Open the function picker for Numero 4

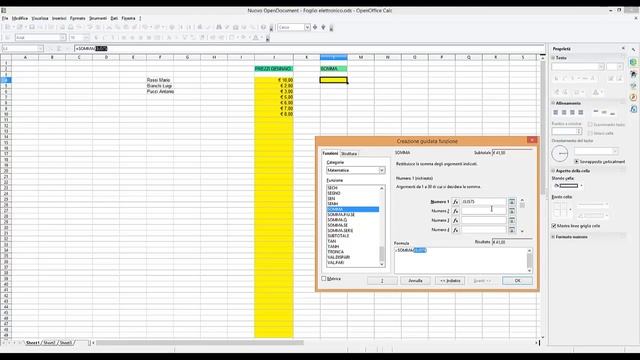456,230
